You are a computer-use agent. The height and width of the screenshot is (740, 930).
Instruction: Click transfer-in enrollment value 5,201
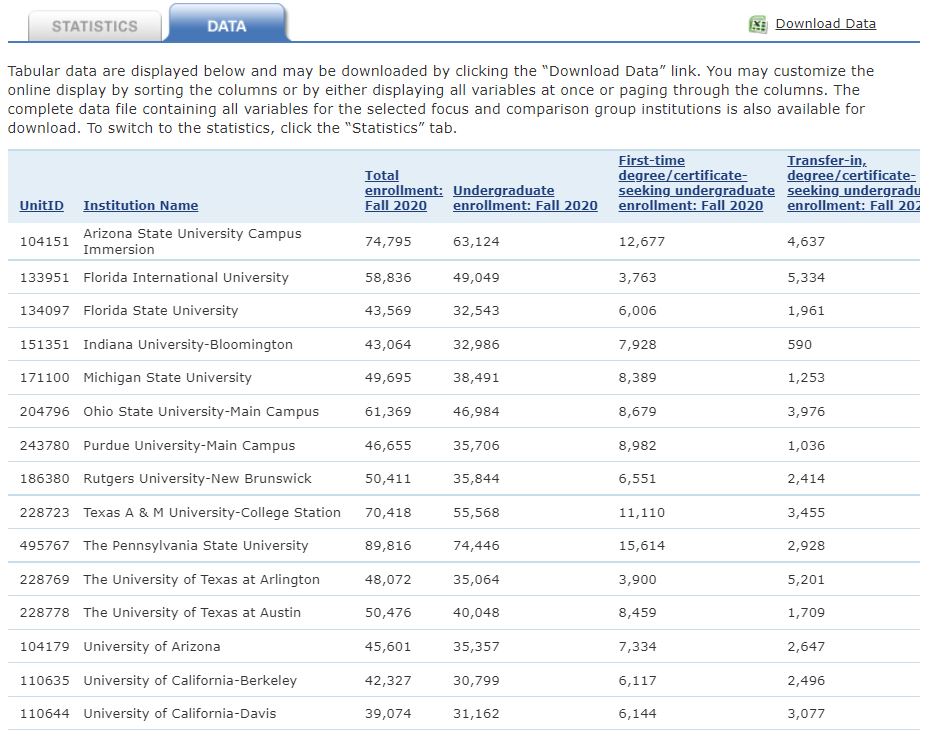coord(806,579)
